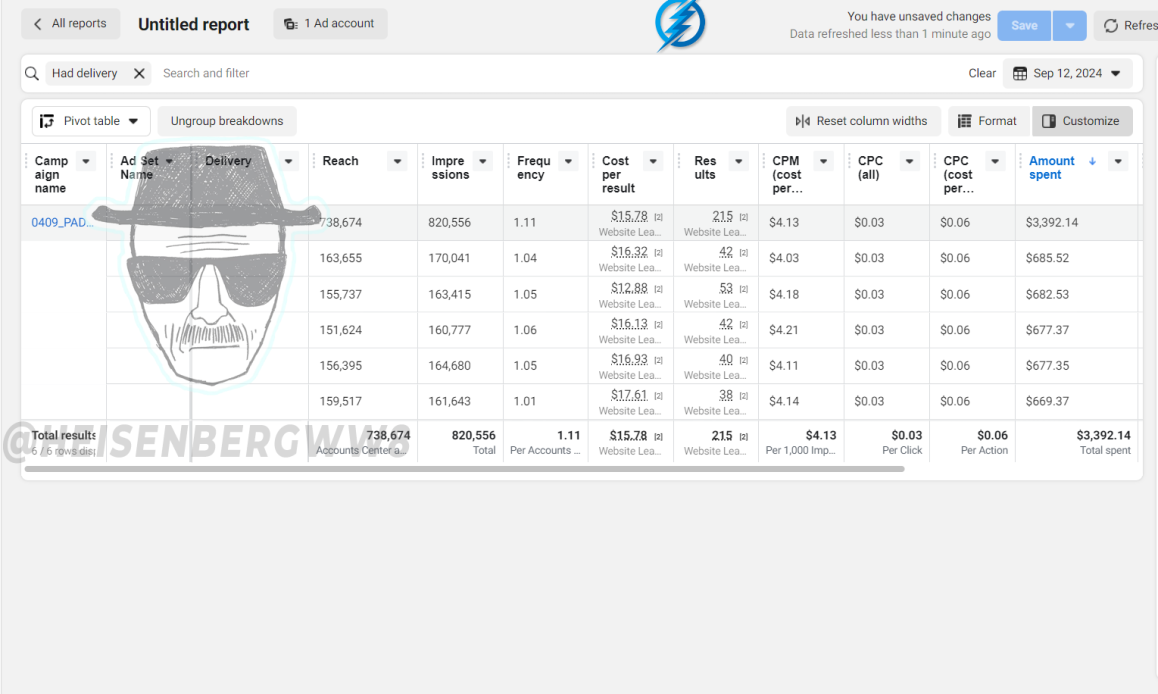The image size is (1158, 694).
Task: Click the total 215 results value
Action: [722, 436]
